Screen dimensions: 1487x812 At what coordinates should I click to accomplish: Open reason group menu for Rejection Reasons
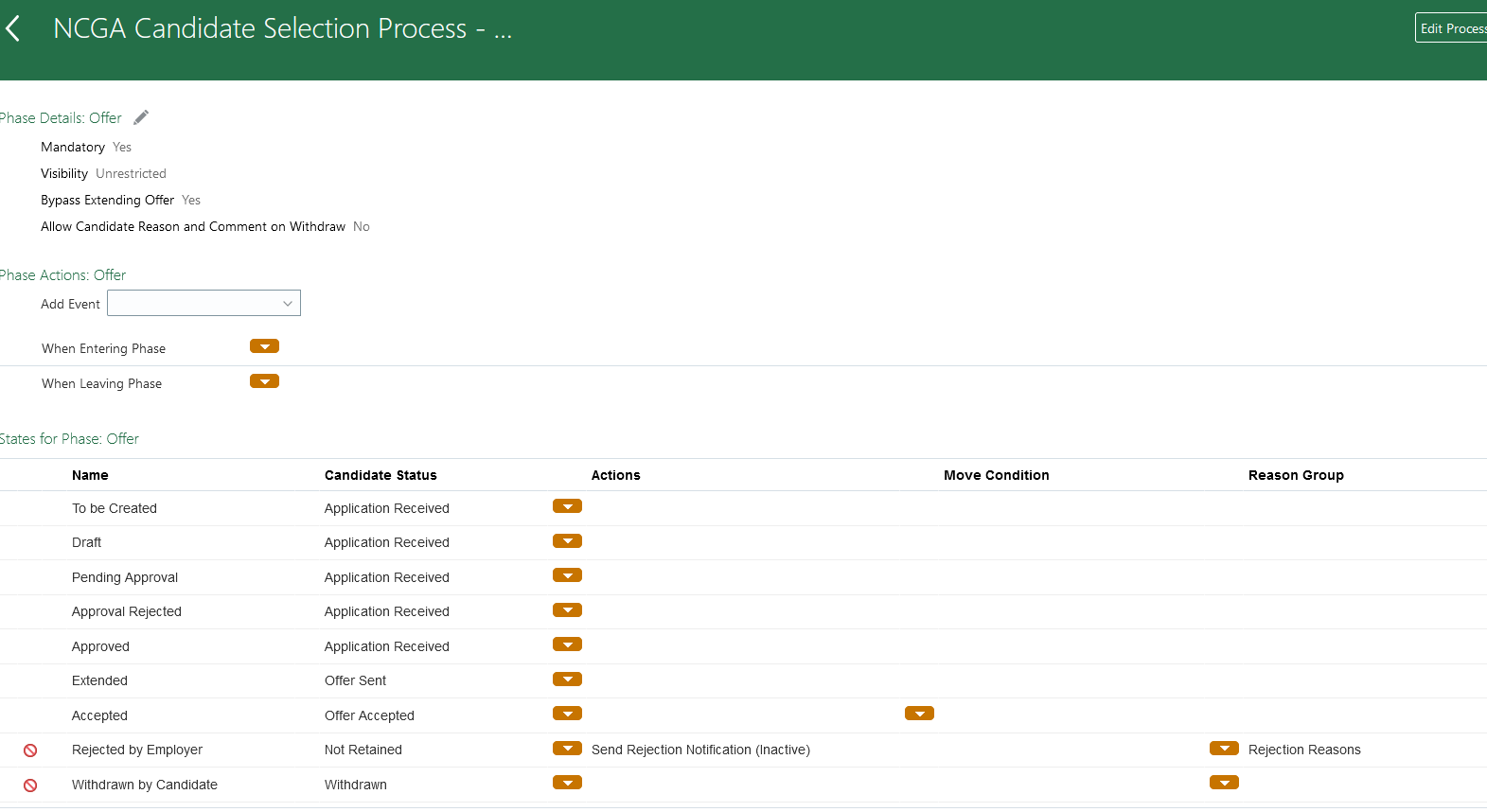click(x=1224, y=749)
